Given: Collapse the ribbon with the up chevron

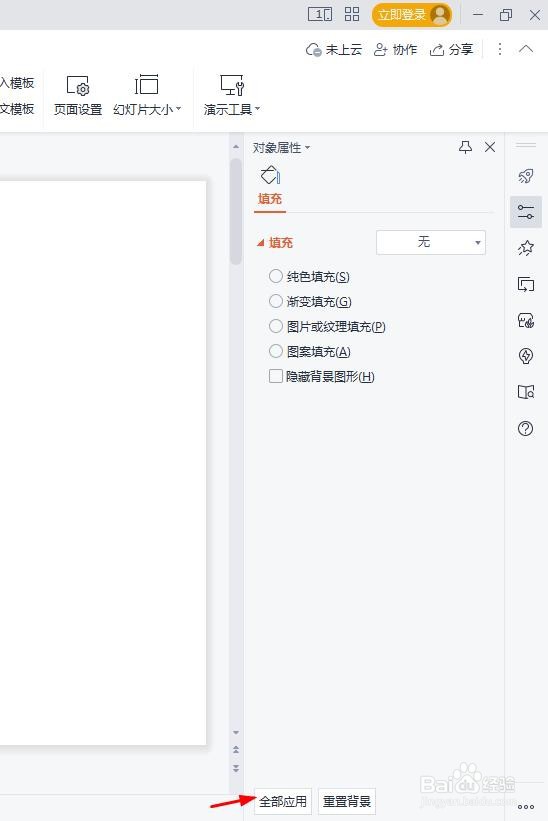Looking at the screenshot, I should pyautogui.click(x=526, y=49).
